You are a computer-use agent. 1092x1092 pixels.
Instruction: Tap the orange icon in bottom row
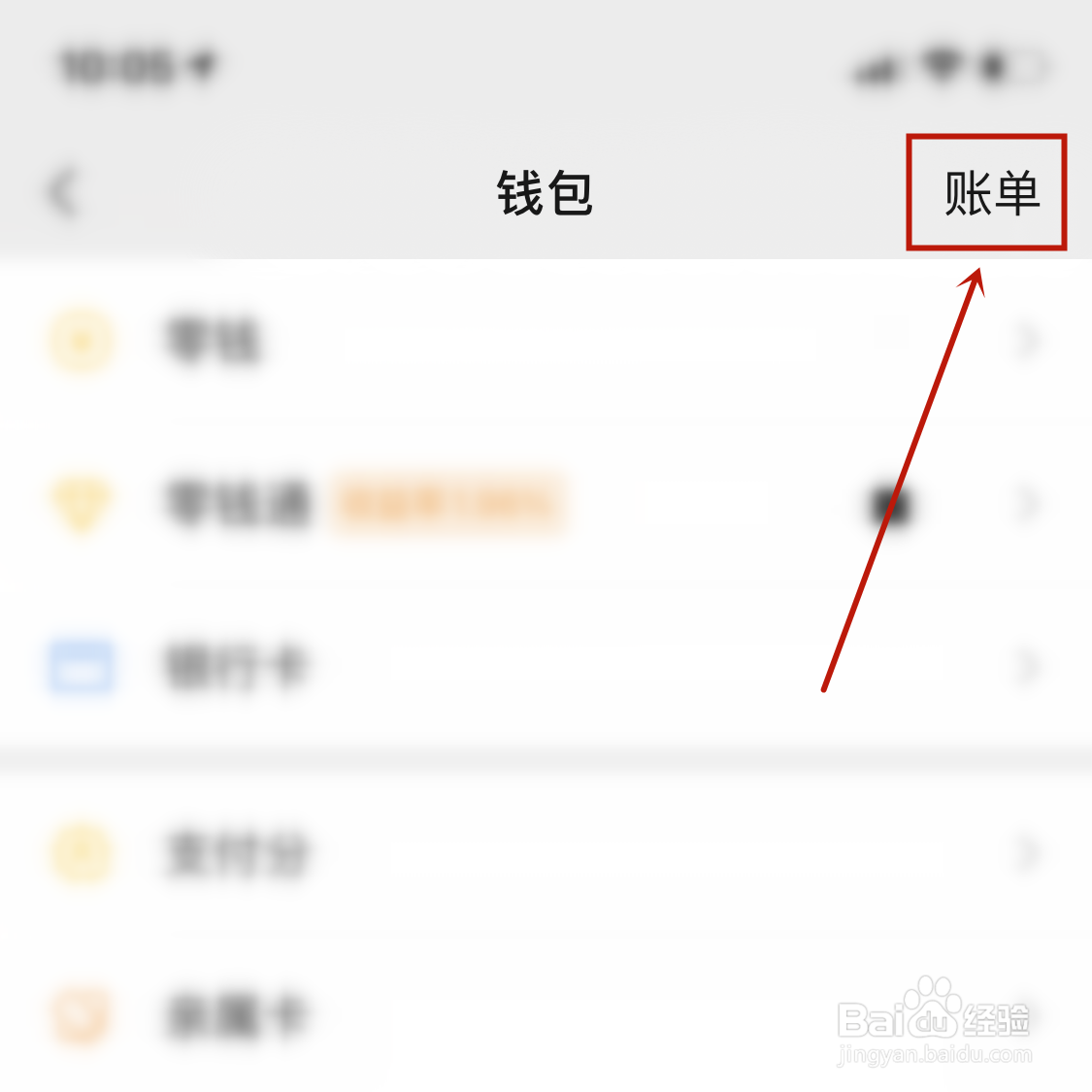(x=82, y=1014)
